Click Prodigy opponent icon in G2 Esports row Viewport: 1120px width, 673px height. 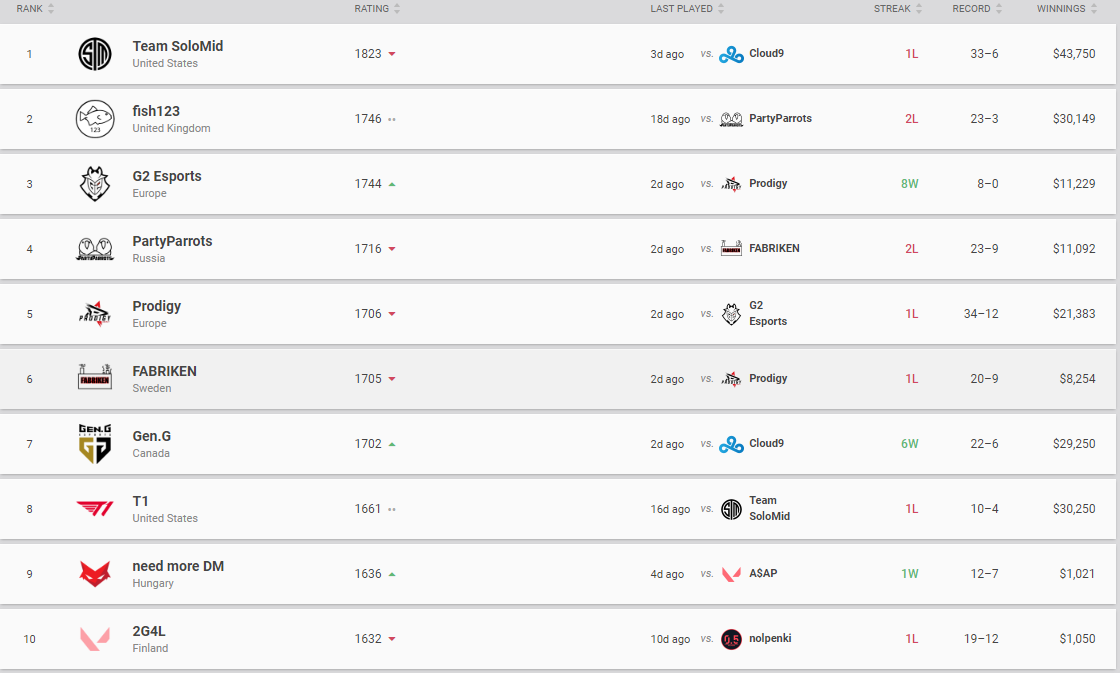click(731, 184)
